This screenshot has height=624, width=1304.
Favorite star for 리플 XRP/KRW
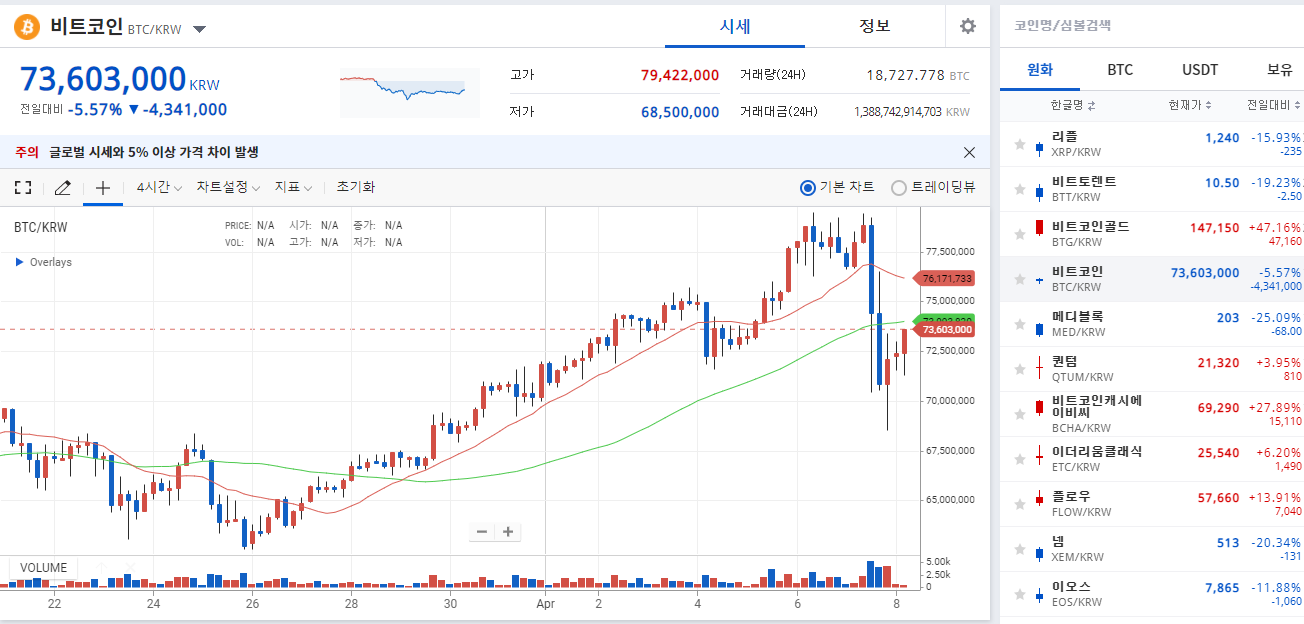pos(1020,144)
